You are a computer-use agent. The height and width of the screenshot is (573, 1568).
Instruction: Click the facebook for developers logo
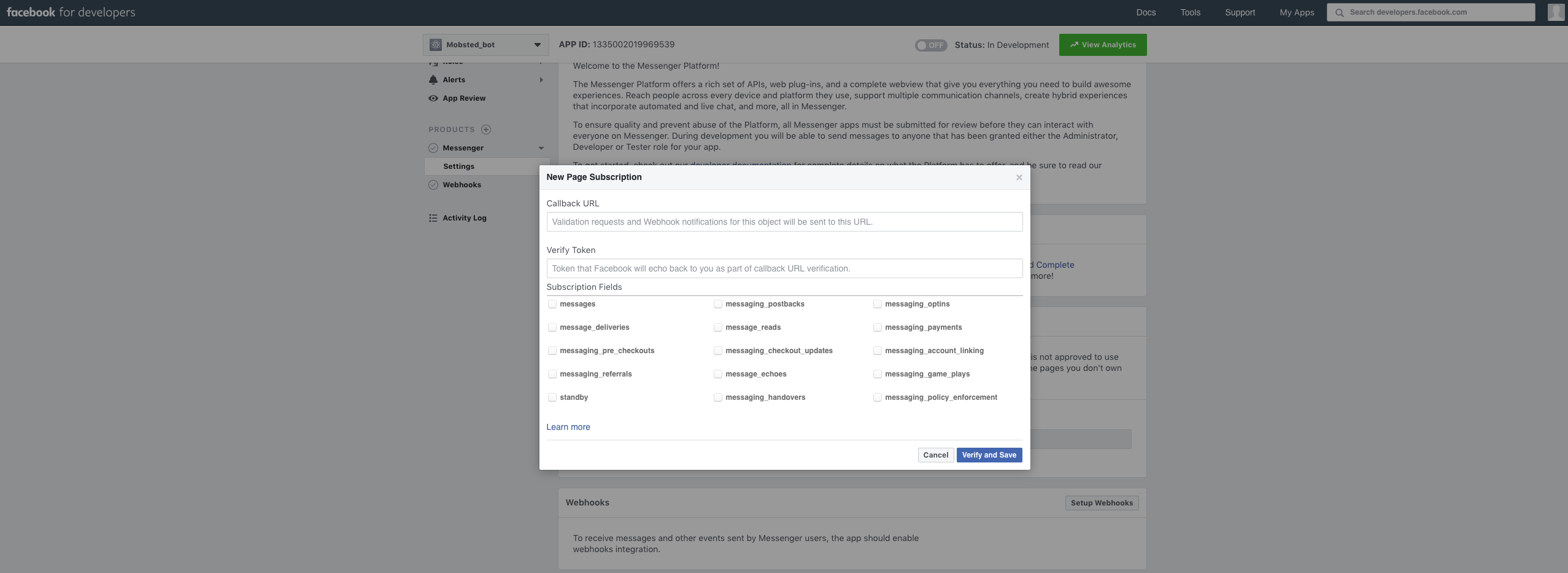coord(71,12)
